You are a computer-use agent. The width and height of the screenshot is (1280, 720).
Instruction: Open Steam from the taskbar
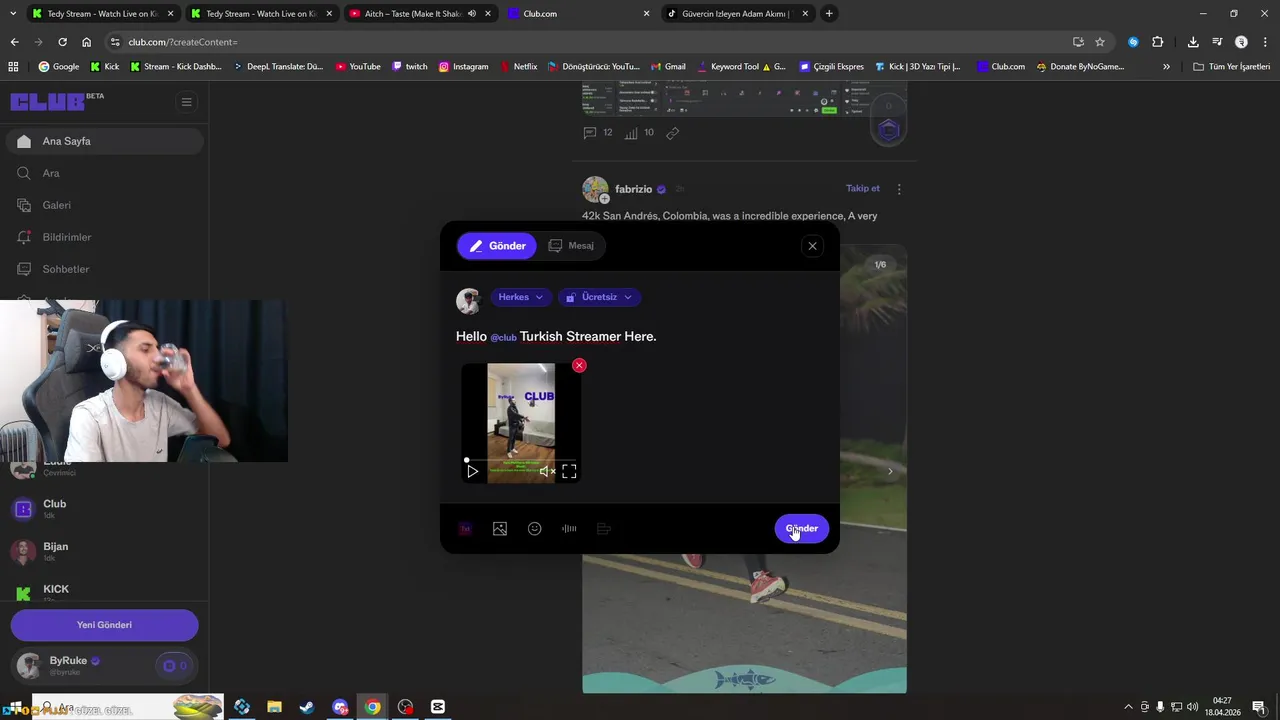(307, 707)
